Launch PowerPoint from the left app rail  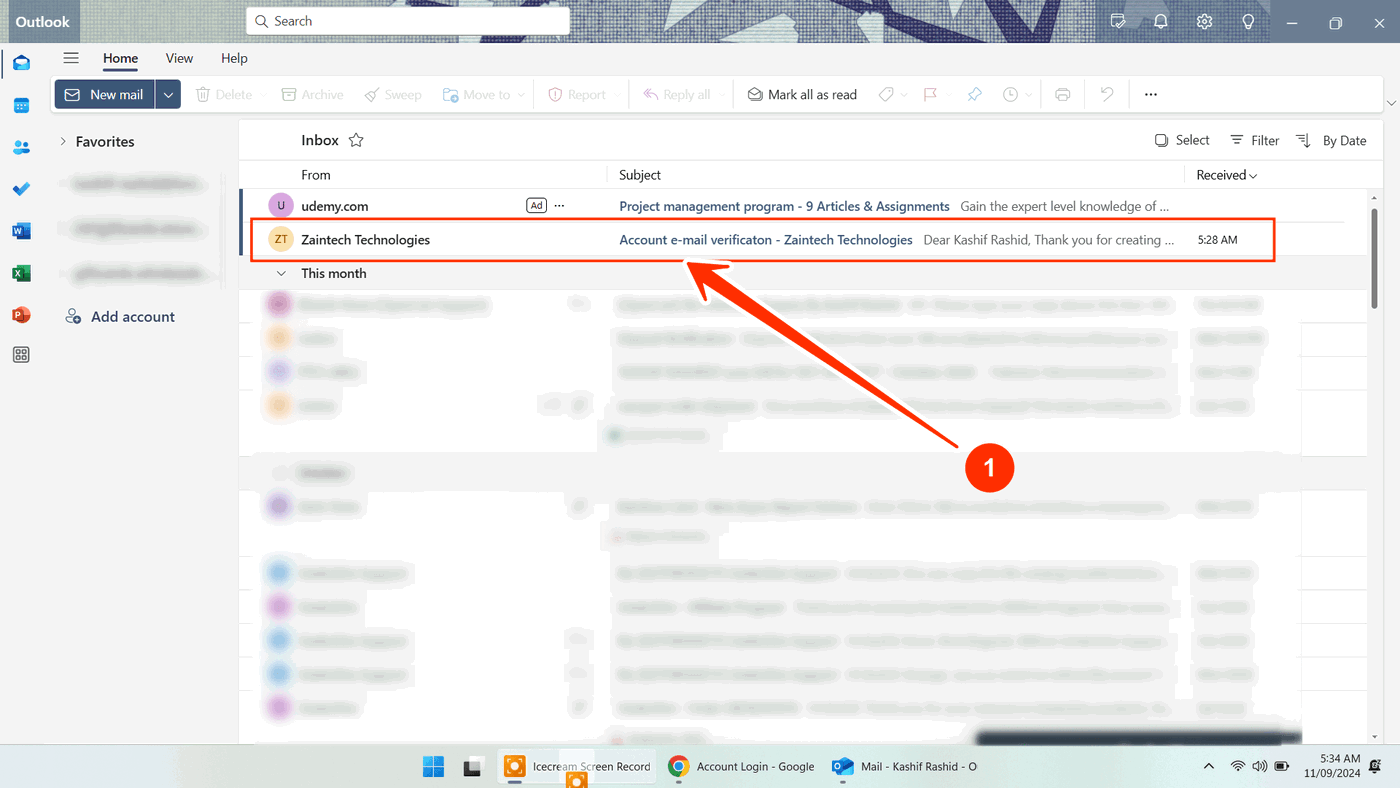pos(21,315)
